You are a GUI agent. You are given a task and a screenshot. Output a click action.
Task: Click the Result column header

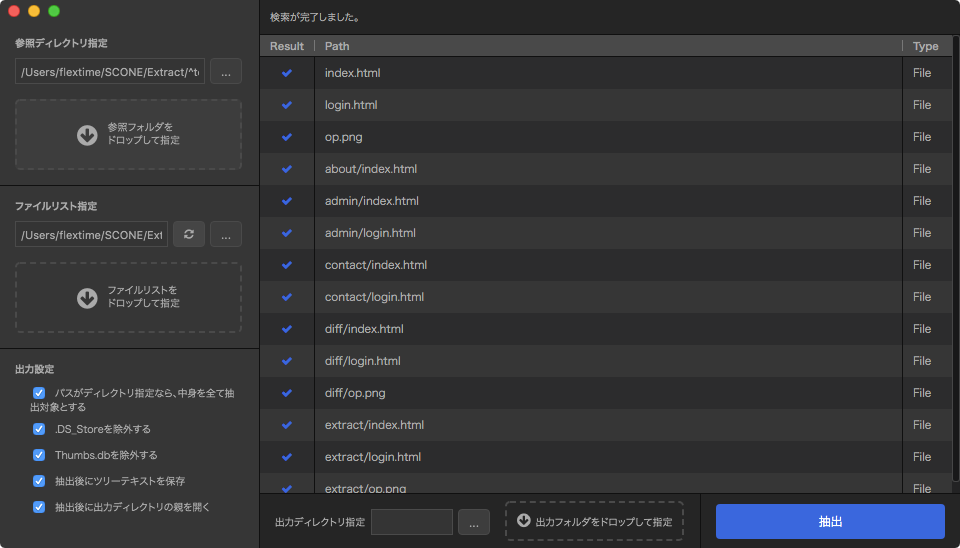coord(287,46)
